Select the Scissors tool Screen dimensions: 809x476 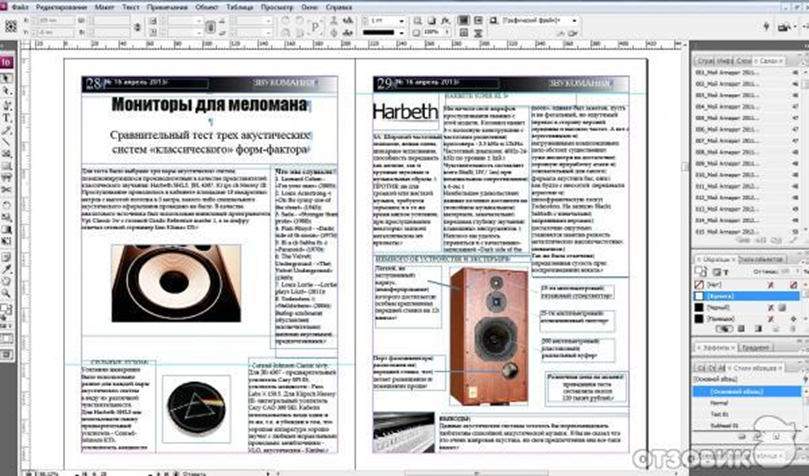point(6,190)
